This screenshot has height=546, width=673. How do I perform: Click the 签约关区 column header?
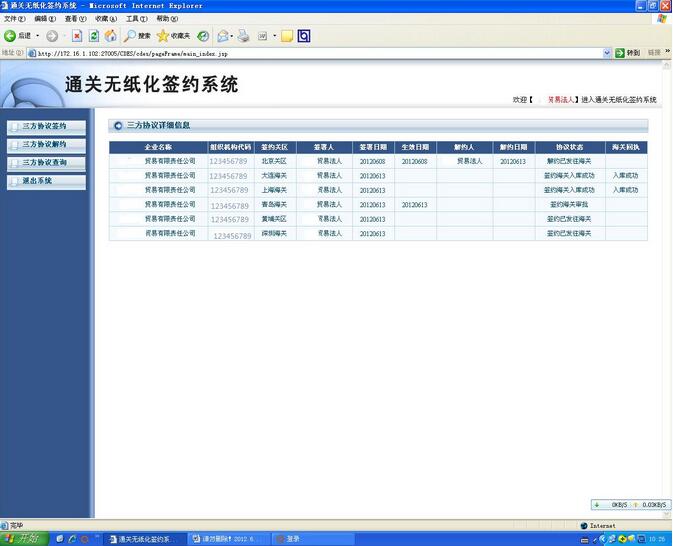(275, 147)
